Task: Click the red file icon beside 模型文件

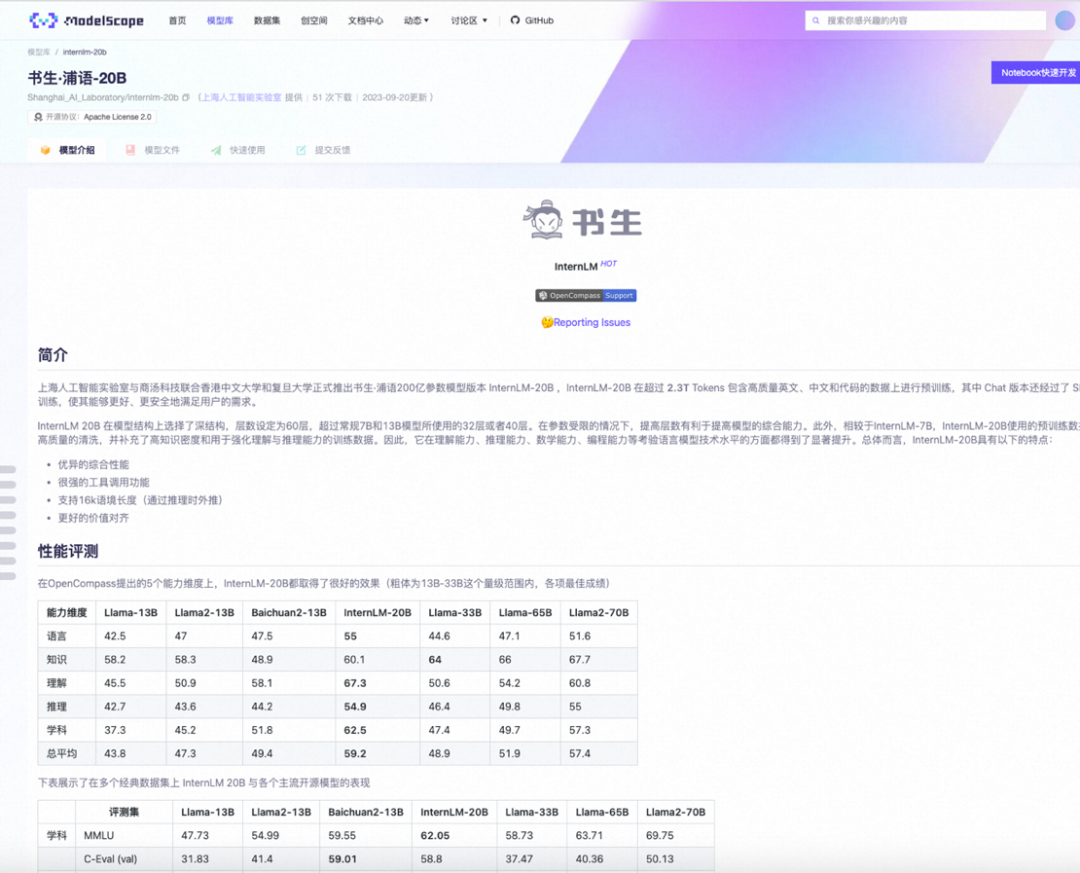Action: [131, 150]
